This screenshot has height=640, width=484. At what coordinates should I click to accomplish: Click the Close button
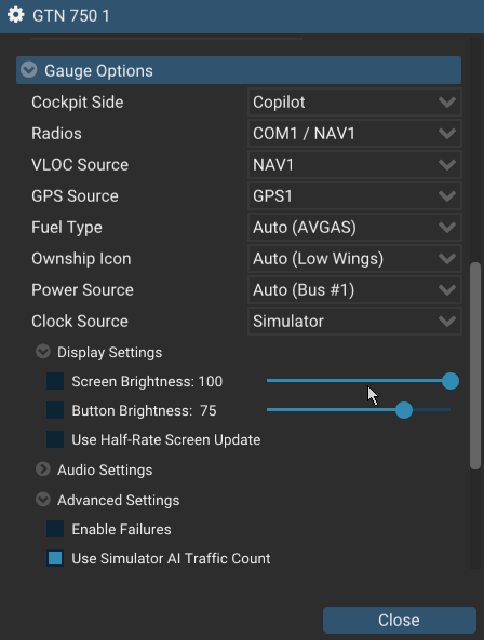point(399,620)
